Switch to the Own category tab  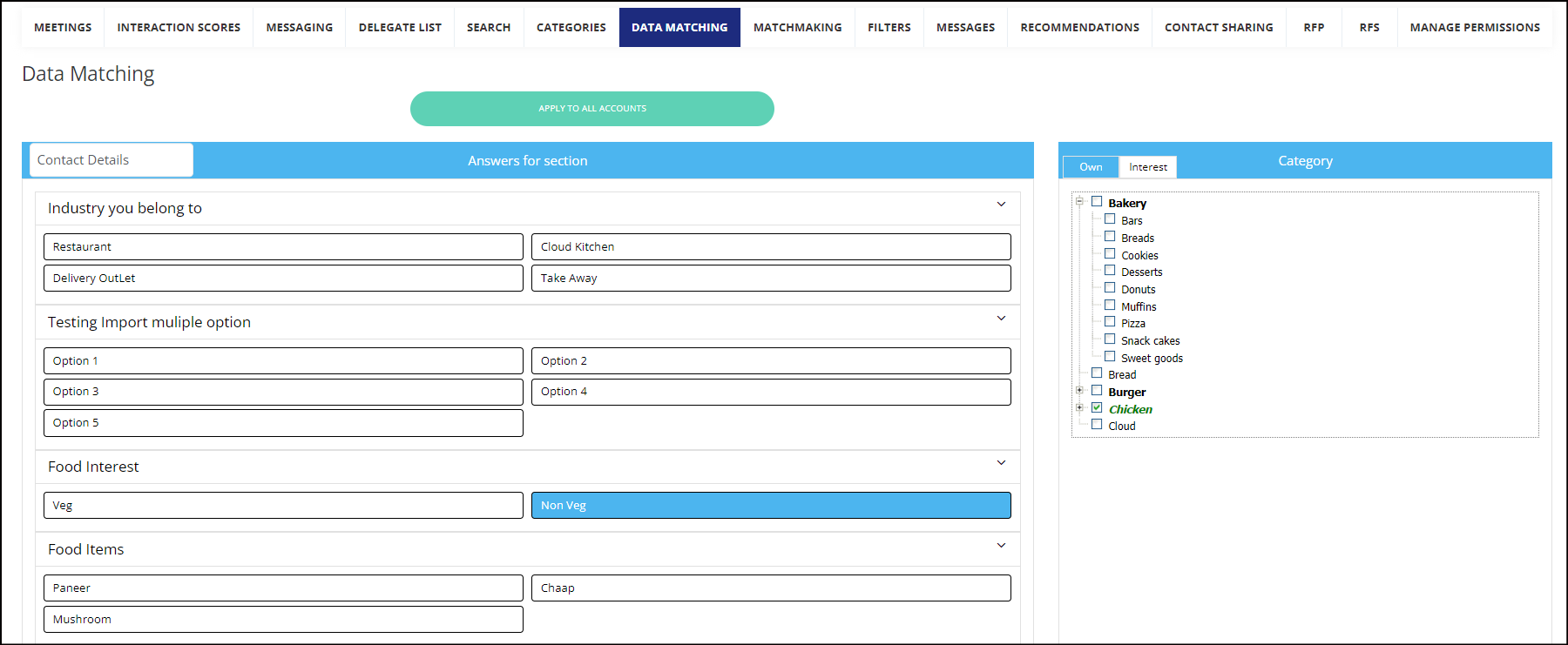[x=1091, y=167]
